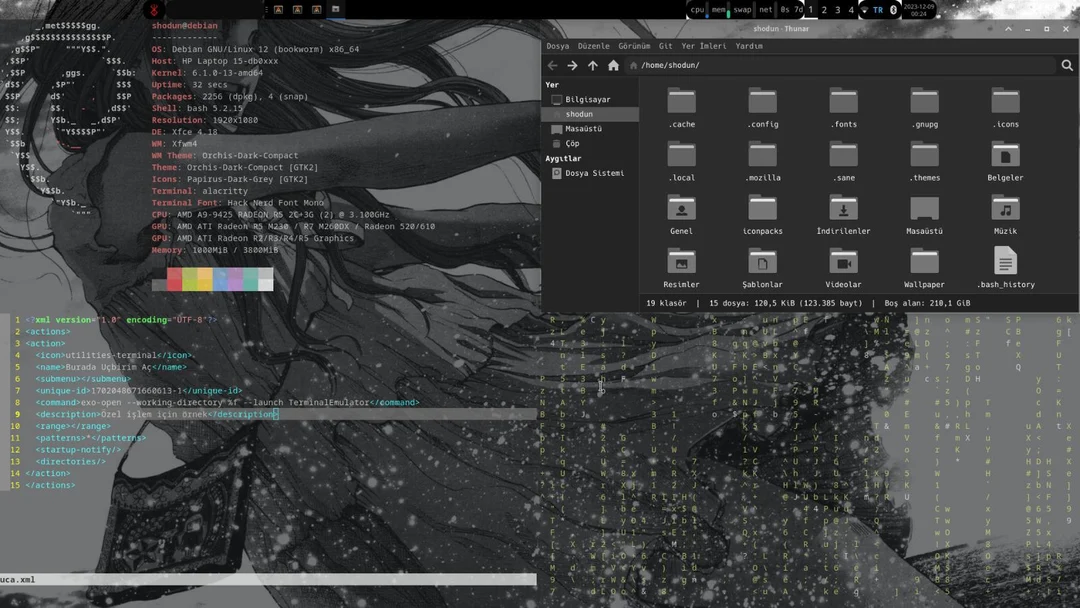Click the back navigation arrow in Thunar
This screenshot has width=1080, height=608.
pyautogui.click(x=552, y=65)
